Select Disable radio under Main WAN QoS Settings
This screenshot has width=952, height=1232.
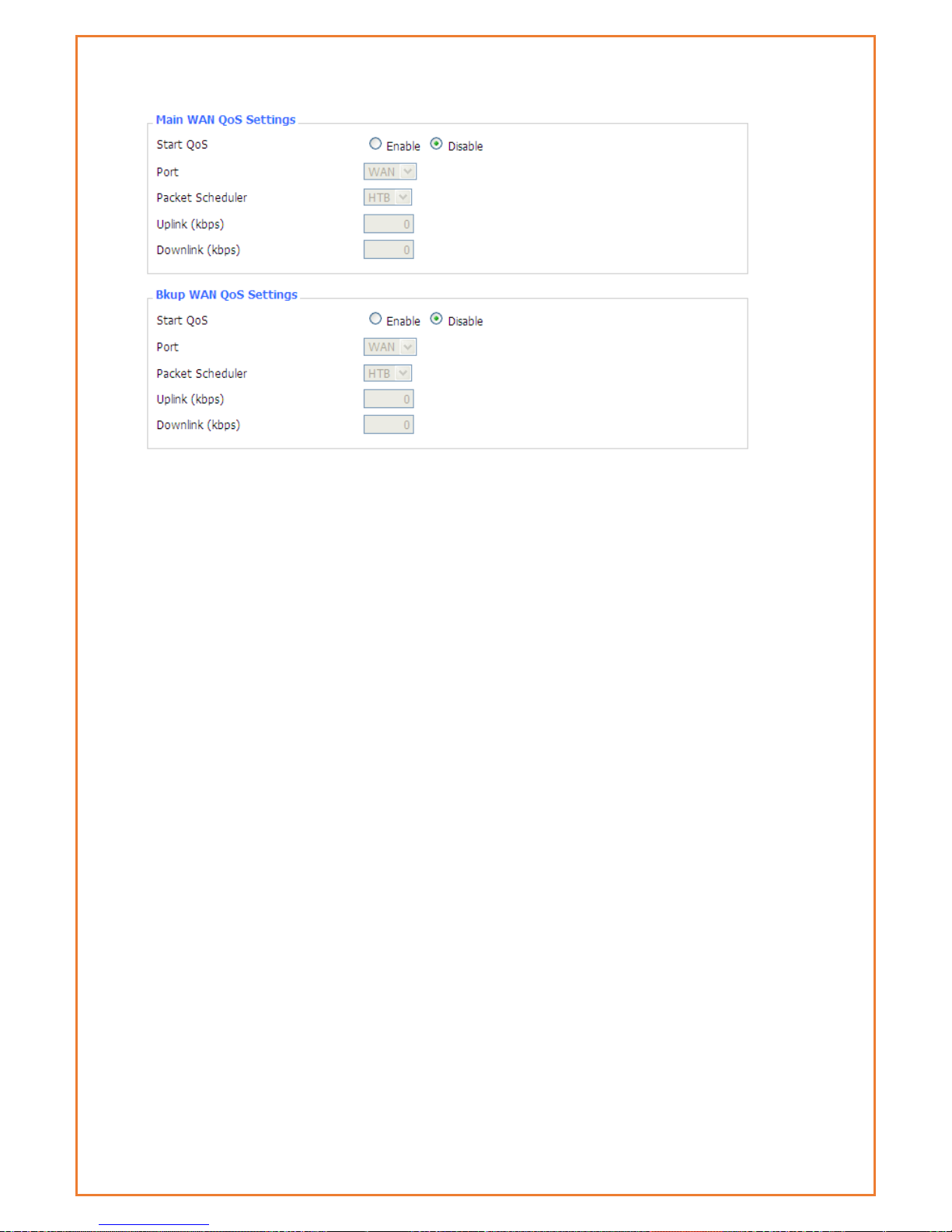[436, 144]
